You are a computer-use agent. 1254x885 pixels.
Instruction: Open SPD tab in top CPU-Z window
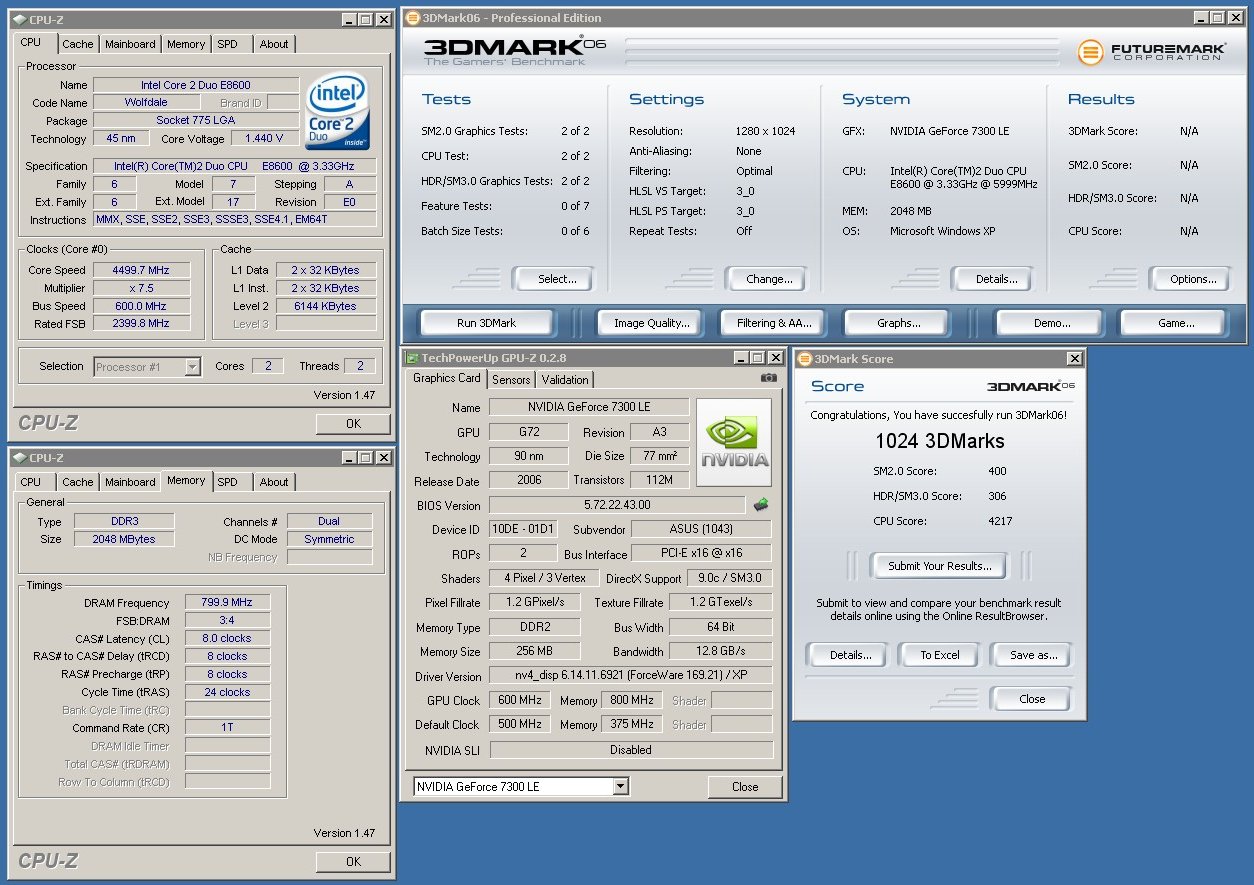pyautogui.click(x=228, y=44)
